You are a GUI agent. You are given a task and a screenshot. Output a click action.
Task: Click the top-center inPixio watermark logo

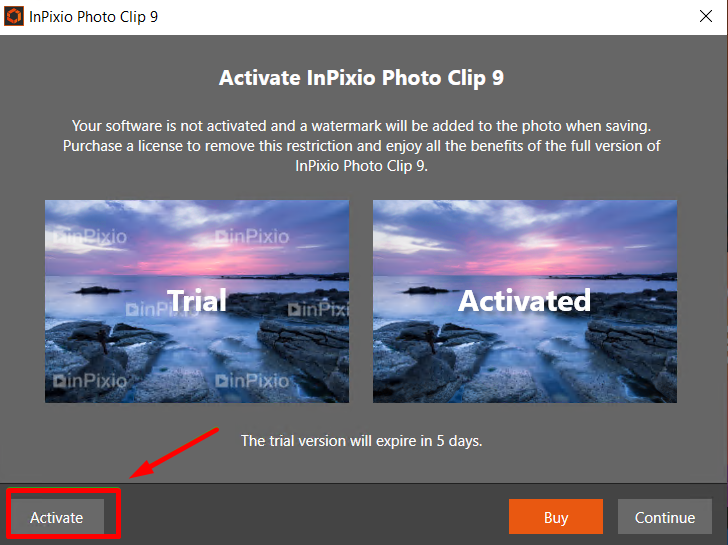(252, 237)
